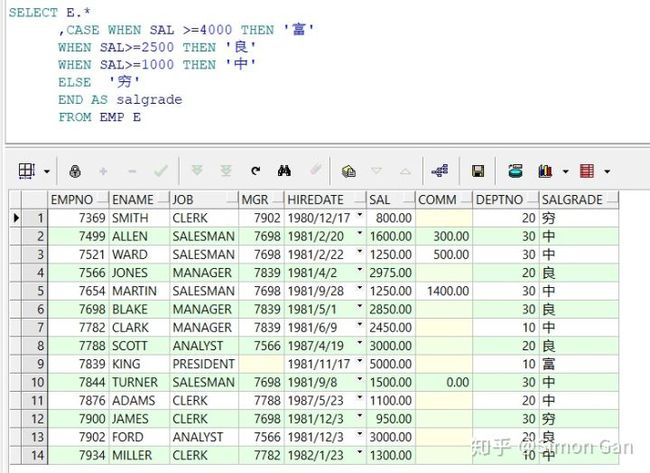Open the dropdown arrow beside red table icon
The image size is (650, 473).
[607, 171]
